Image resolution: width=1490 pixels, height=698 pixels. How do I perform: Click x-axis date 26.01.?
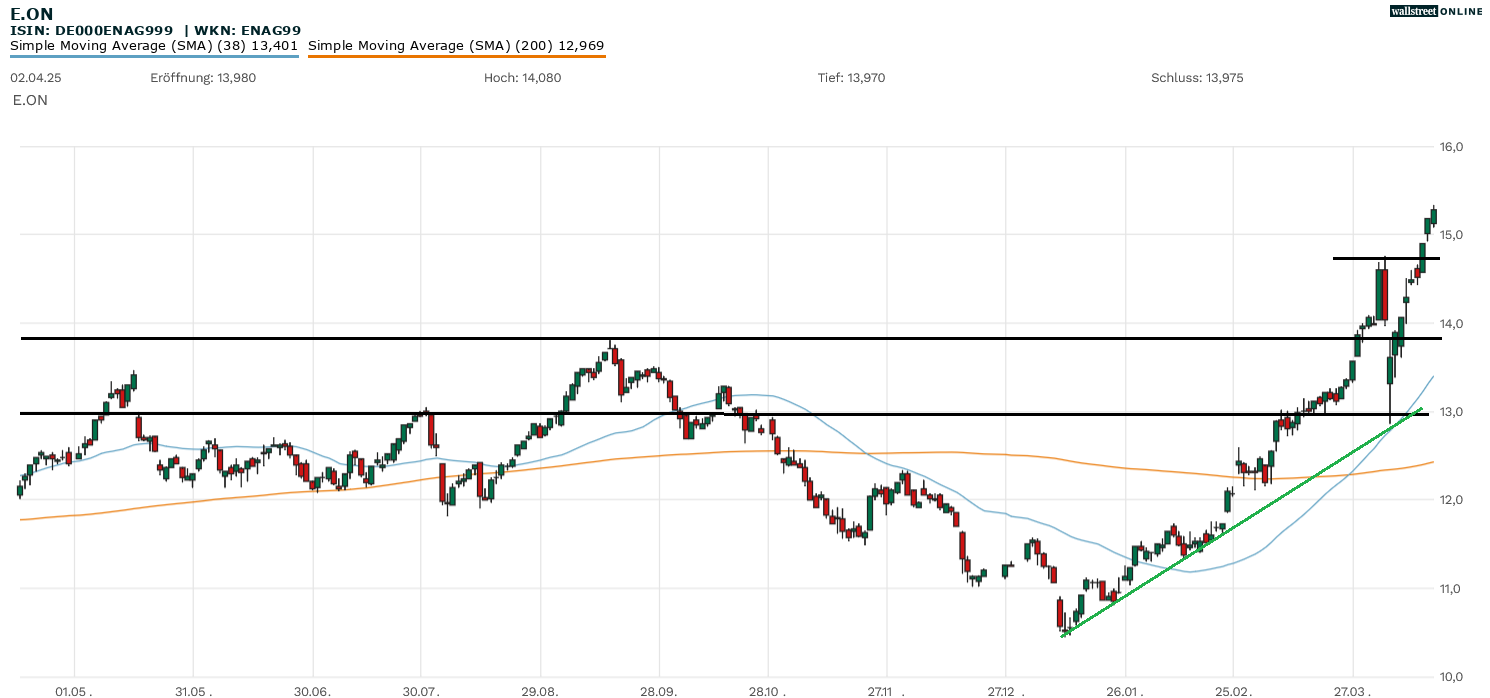pyautogui.click(x=1125, y=690)
